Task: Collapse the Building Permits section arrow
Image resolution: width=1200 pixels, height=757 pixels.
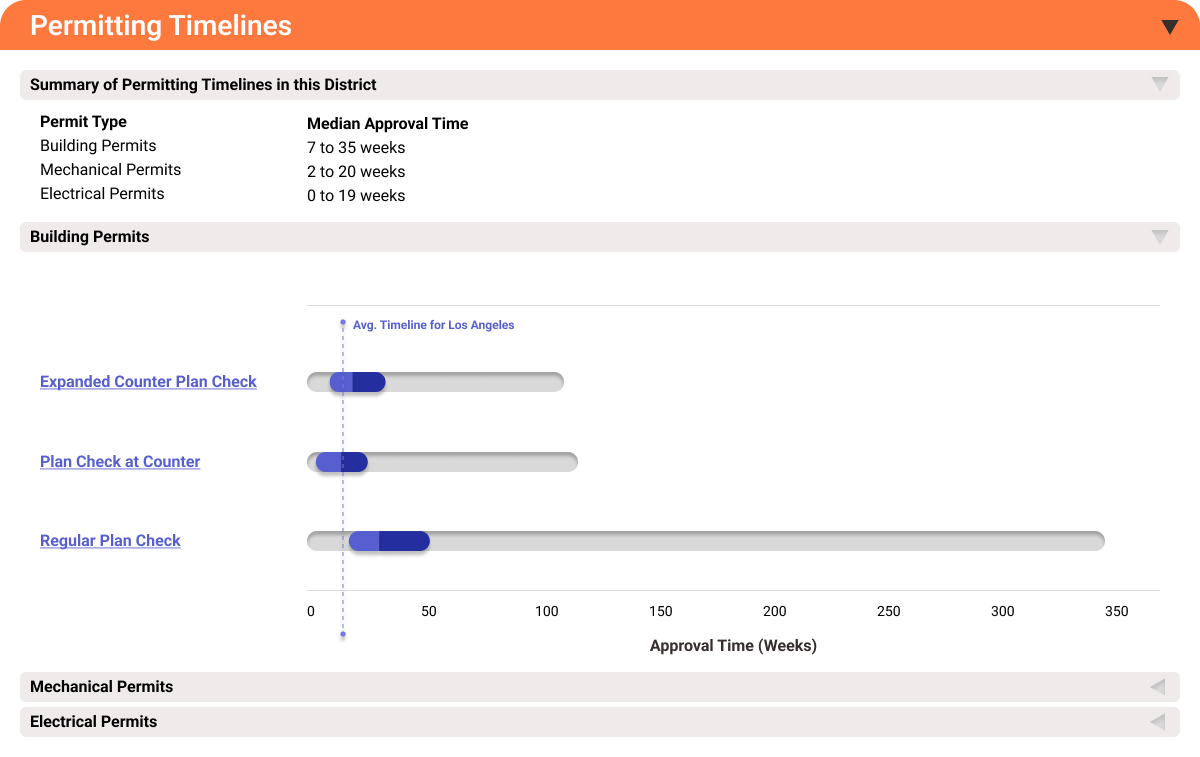Action: [x=1160, y=237]
